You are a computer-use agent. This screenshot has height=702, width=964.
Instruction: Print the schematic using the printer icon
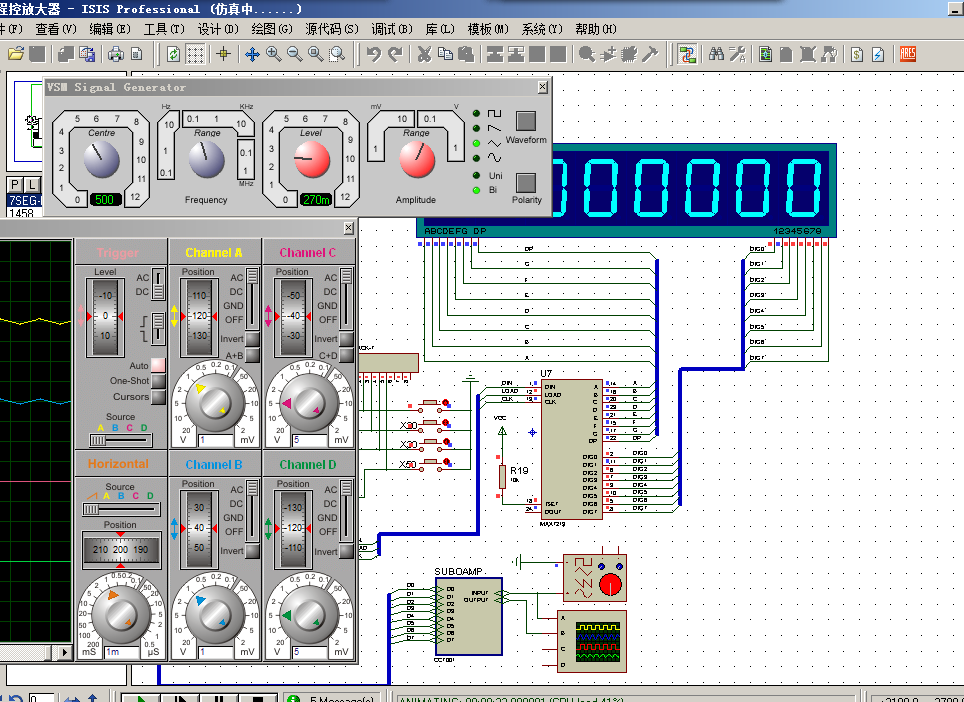pos(116,54)
